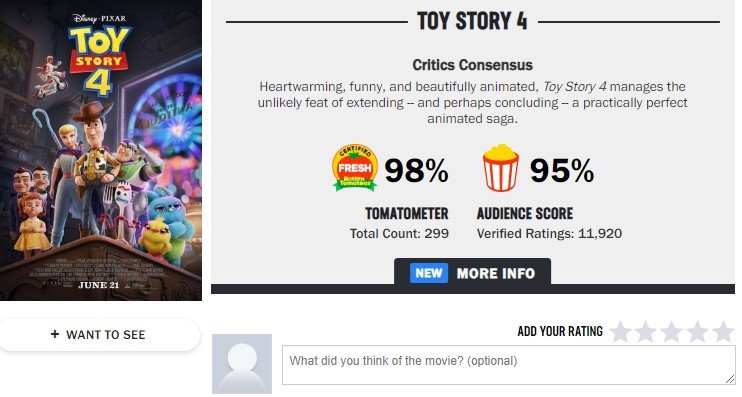Click the TOY STORY 4 title heading
Screen dimensions: 742x397
coord(472,21)
